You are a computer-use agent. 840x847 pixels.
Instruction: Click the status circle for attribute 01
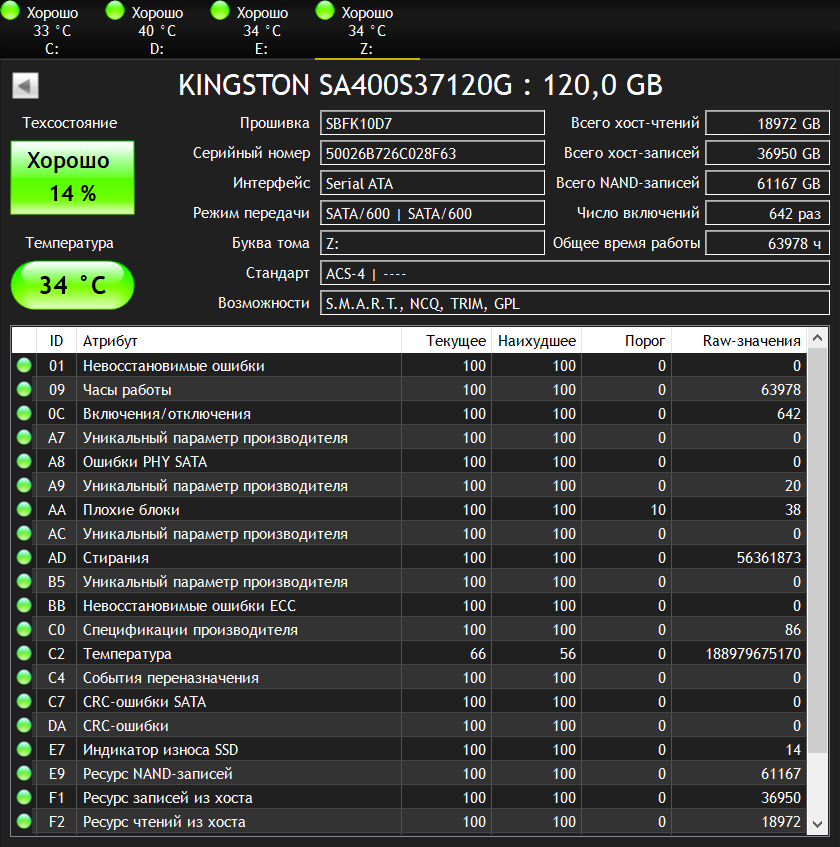click(x=24, y=366)
